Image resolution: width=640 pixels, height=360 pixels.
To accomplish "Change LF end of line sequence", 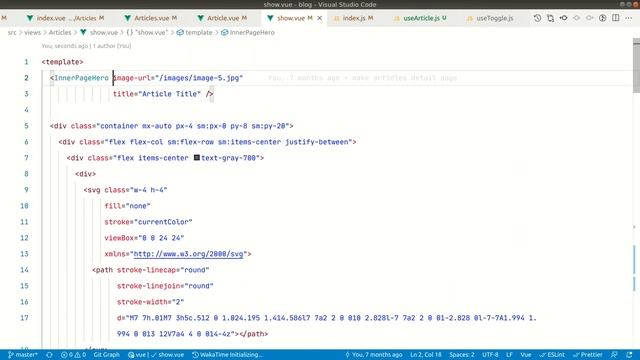I will (x=509, y=355).
